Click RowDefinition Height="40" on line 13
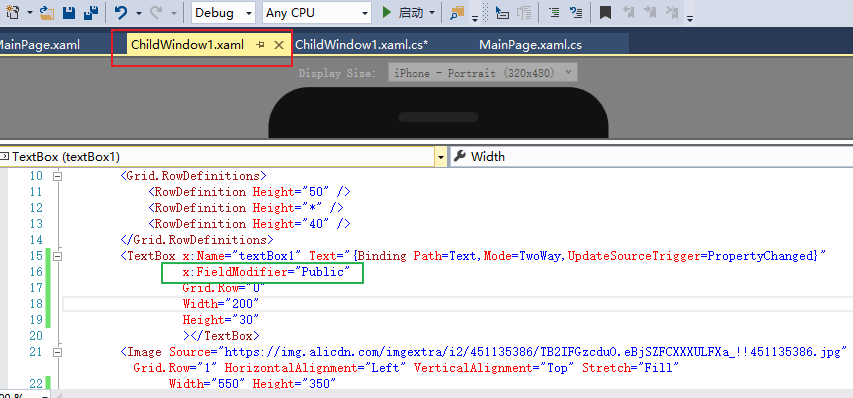 coord(249,223)
